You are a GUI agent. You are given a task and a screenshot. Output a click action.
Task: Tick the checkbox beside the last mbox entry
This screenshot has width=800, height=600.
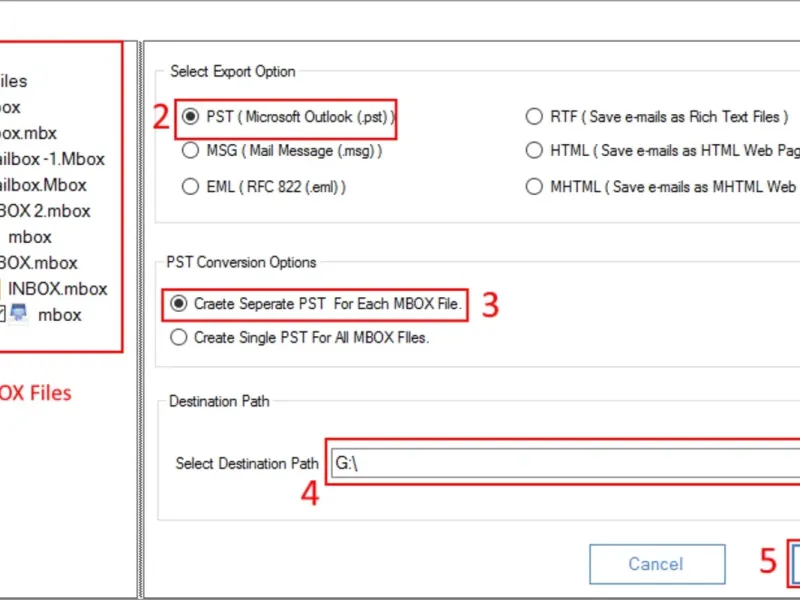tap(2, 314)
